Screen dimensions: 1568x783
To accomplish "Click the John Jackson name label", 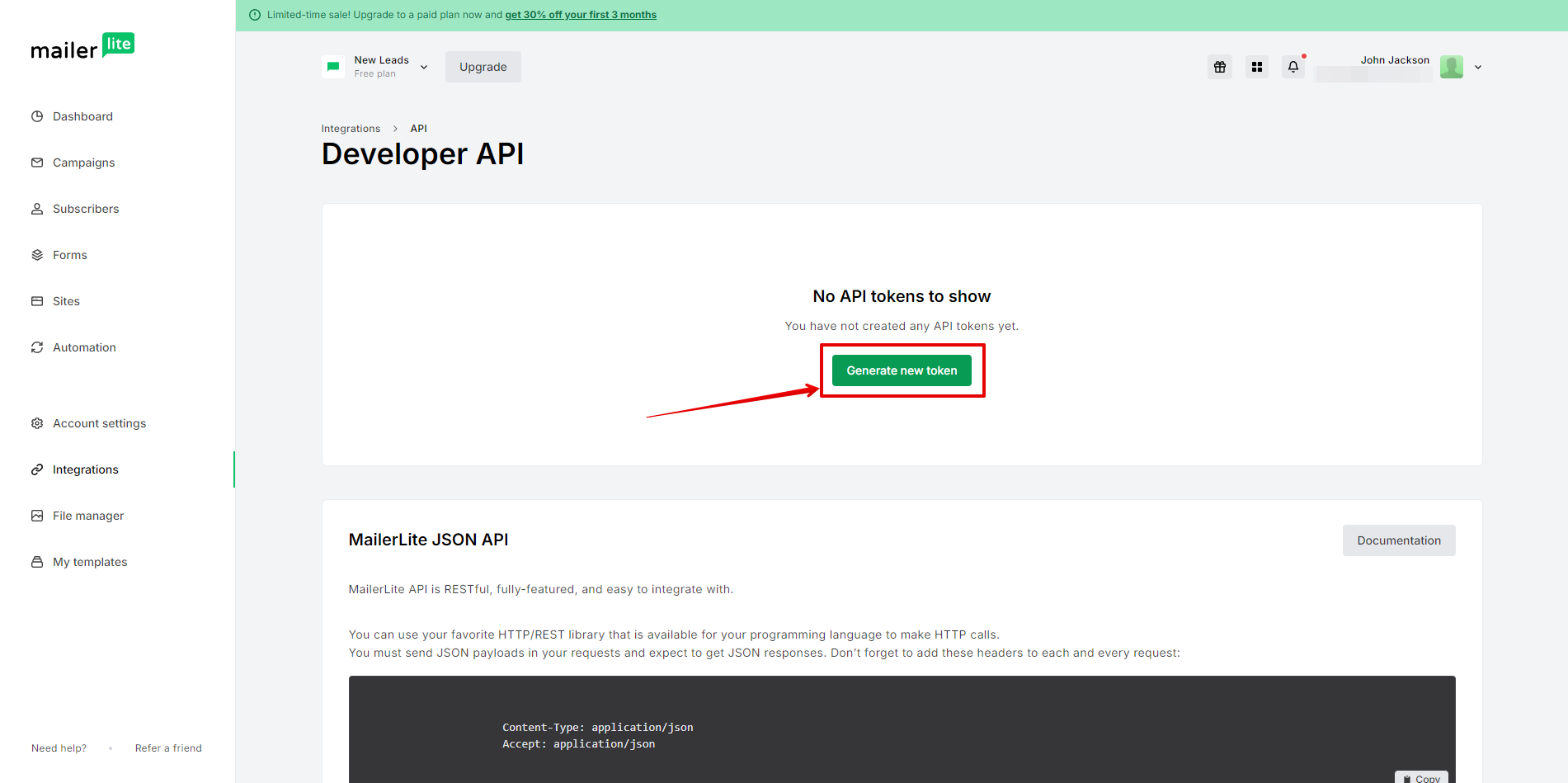I will coord(1395,60).
